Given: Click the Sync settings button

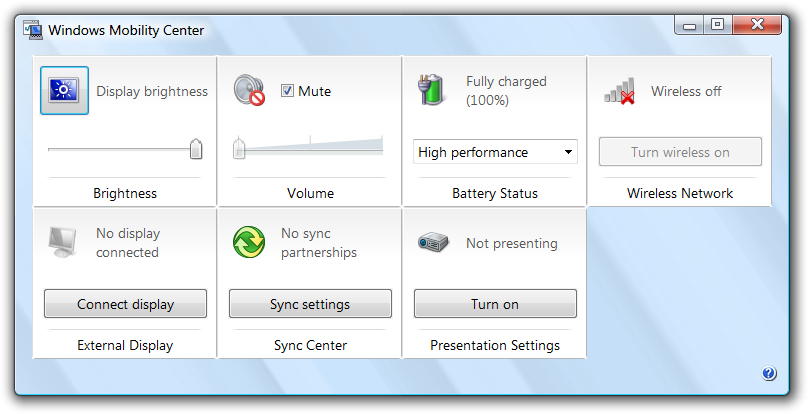Looking at the screenshot, I should point(310,304).
